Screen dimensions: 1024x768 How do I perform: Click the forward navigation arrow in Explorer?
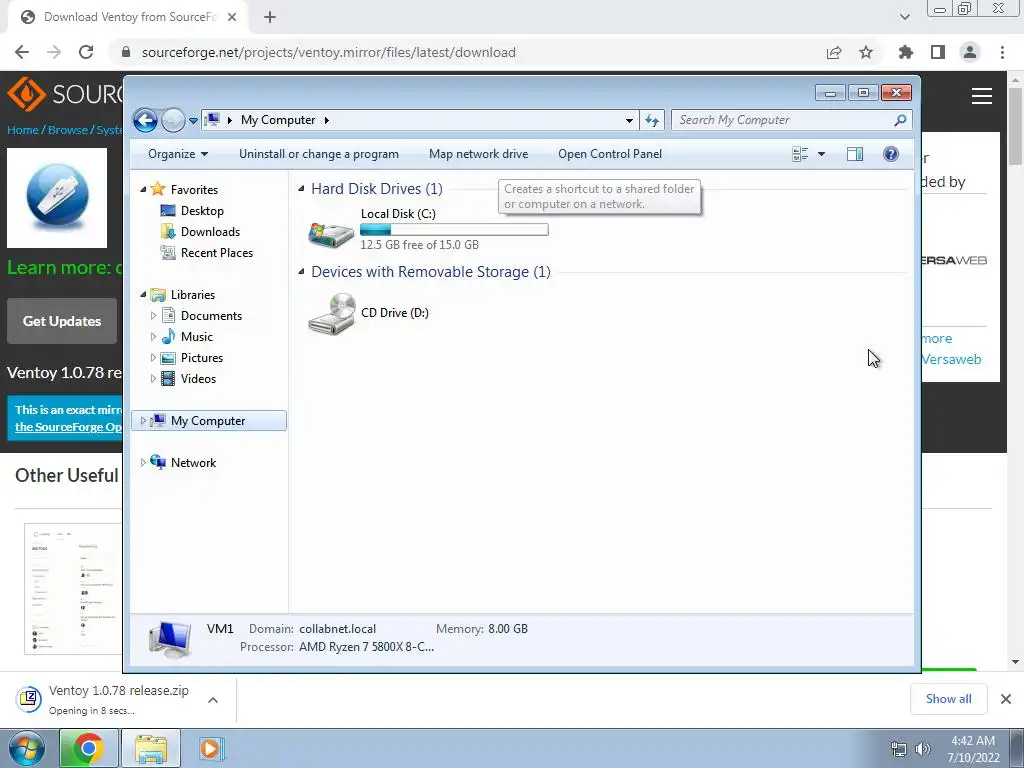tap(173, 120)
